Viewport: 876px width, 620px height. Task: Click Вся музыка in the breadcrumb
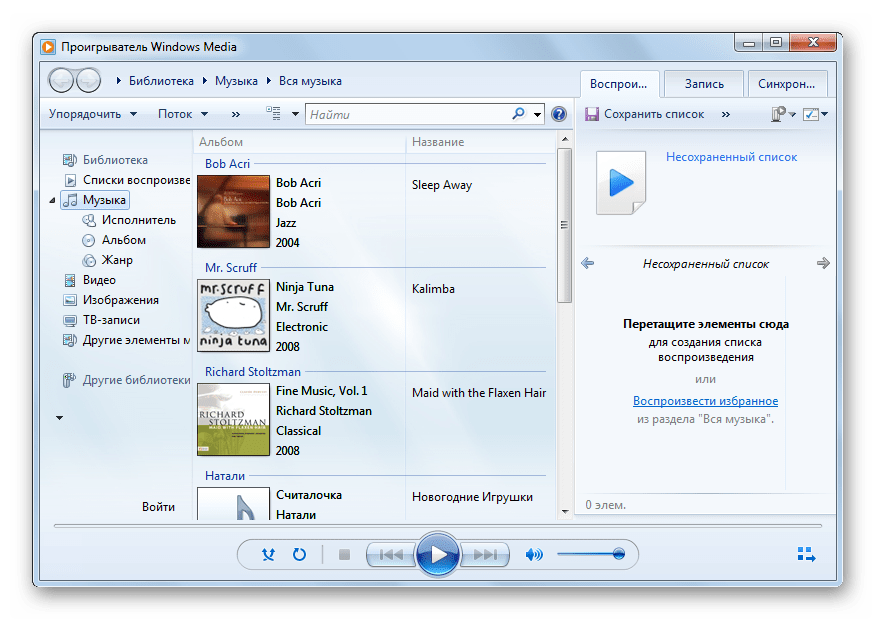(310, 81)
